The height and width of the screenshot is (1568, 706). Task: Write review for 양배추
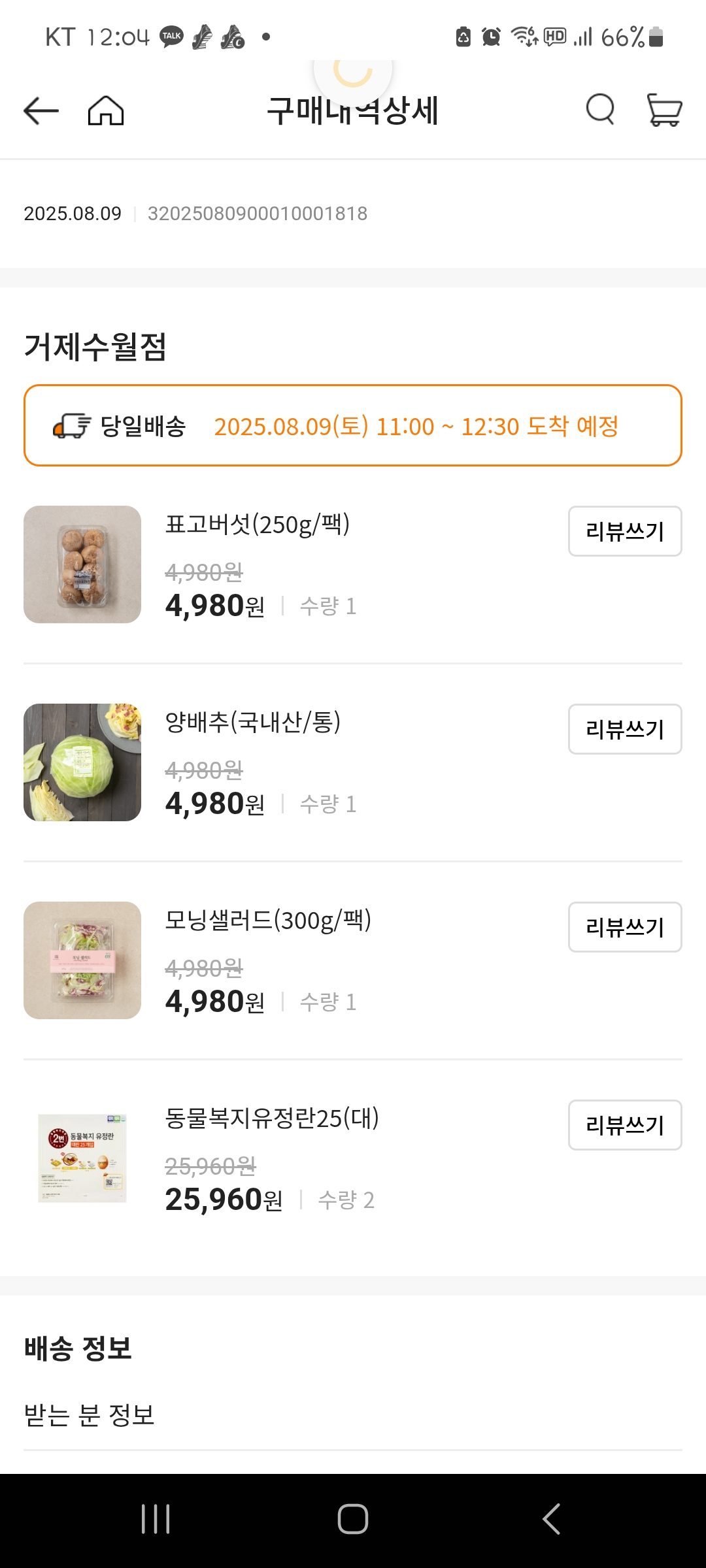click(x=624, y=729)
